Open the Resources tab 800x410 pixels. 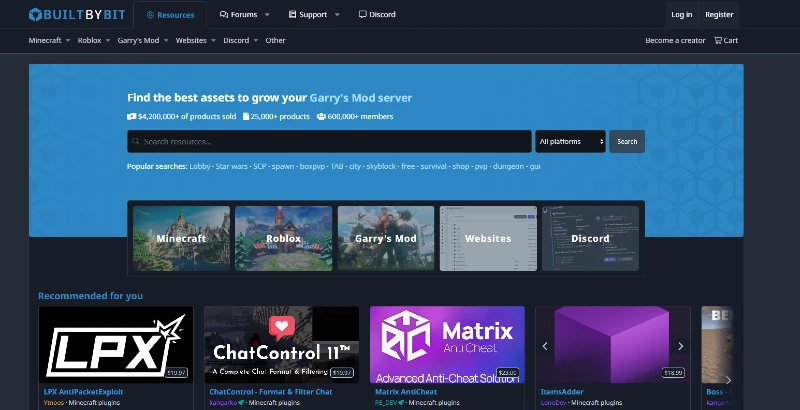pyautogui.click(x=170, y=15)
